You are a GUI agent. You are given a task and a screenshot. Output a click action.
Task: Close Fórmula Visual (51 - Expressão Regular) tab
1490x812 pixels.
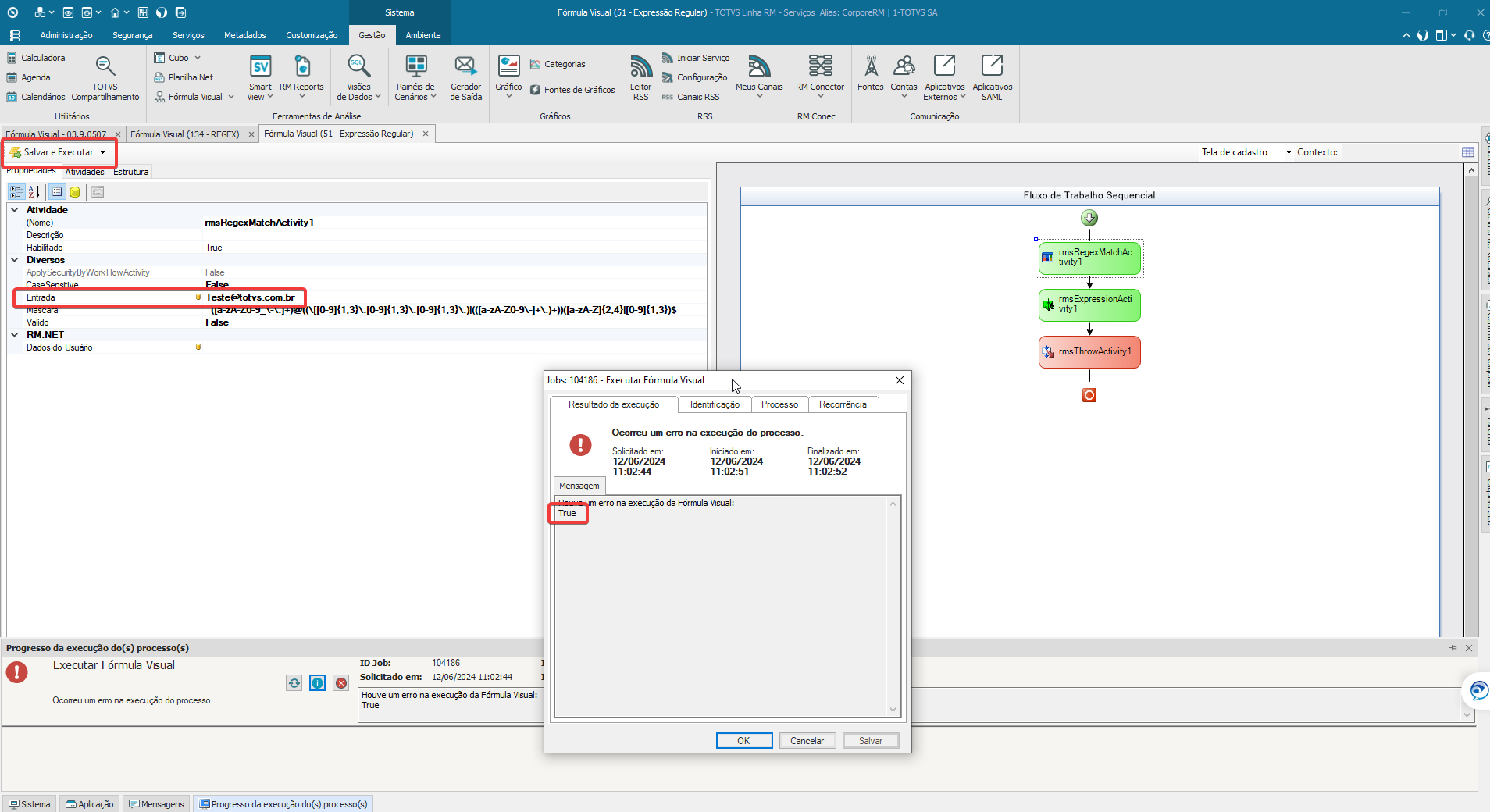click(x=426, y=134)
